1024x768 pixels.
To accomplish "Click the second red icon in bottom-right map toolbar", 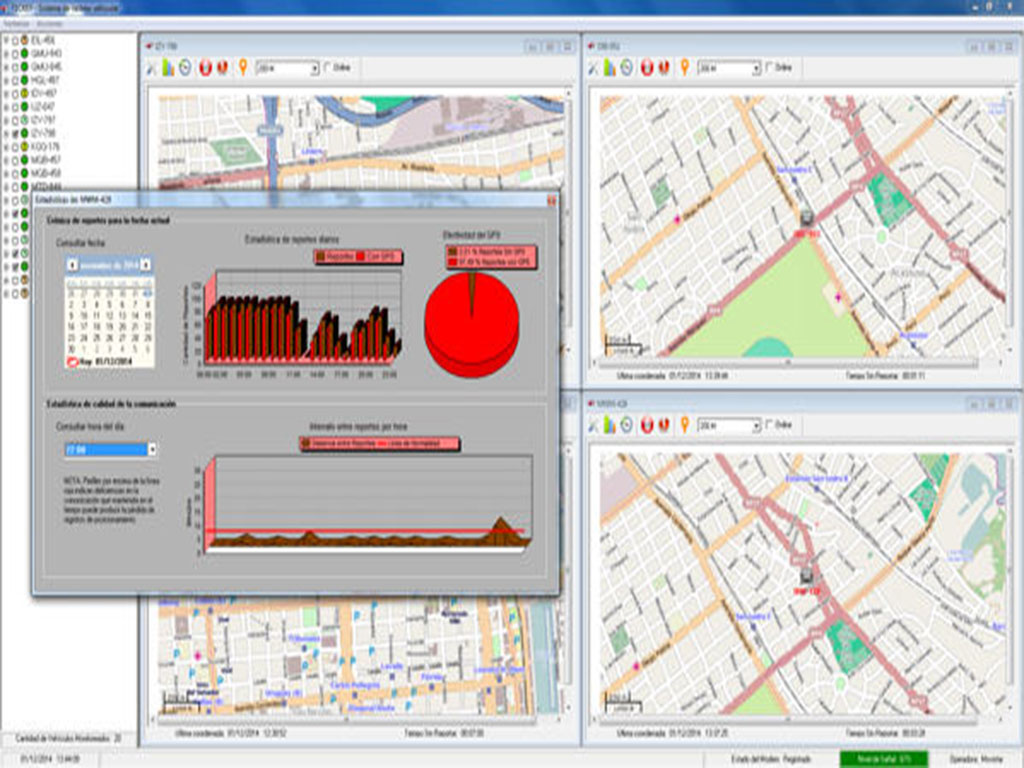I will 662,425.
